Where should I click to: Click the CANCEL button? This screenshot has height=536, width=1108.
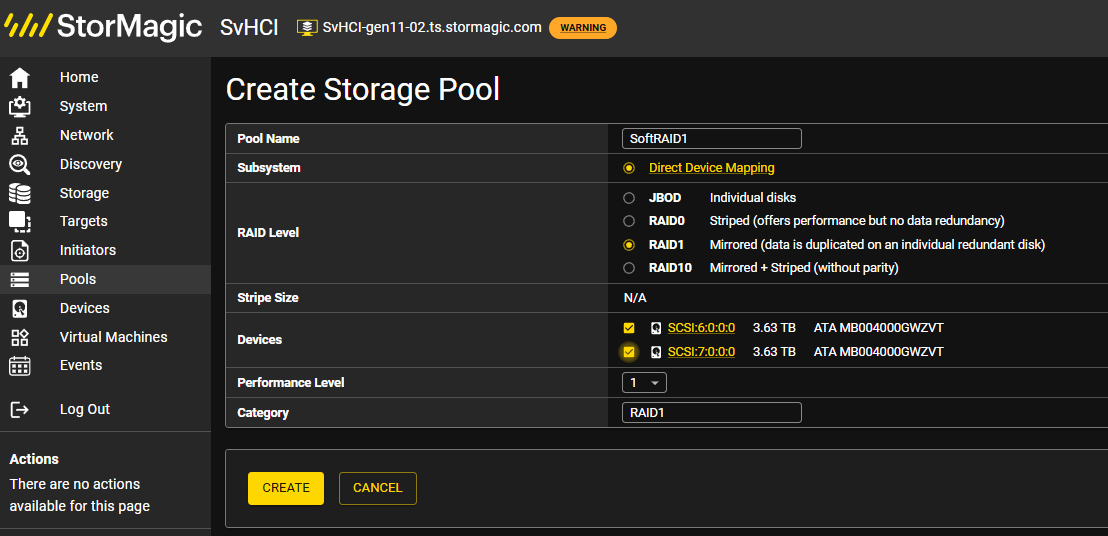tap(378, 488)
